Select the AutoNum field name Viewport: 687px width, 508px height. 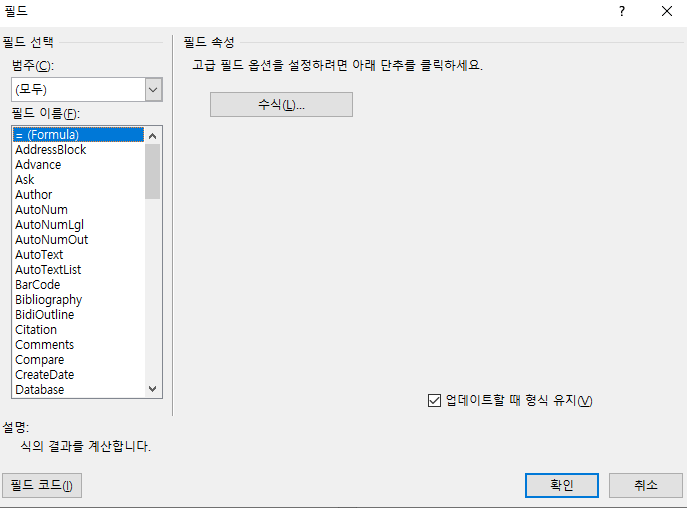(41, 210)
